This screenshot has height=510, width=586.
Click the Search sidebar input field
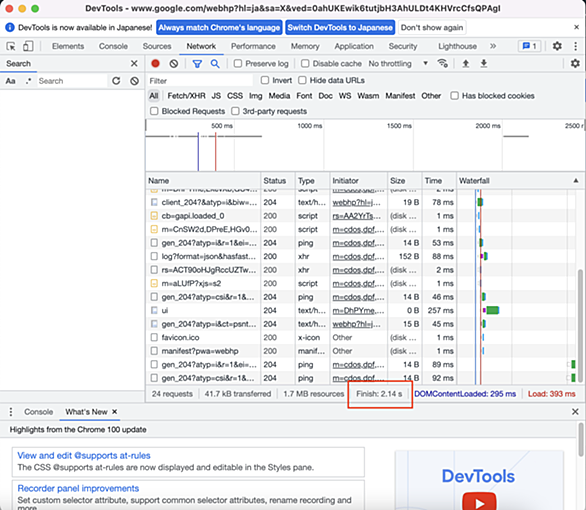(x=72, y=81)
